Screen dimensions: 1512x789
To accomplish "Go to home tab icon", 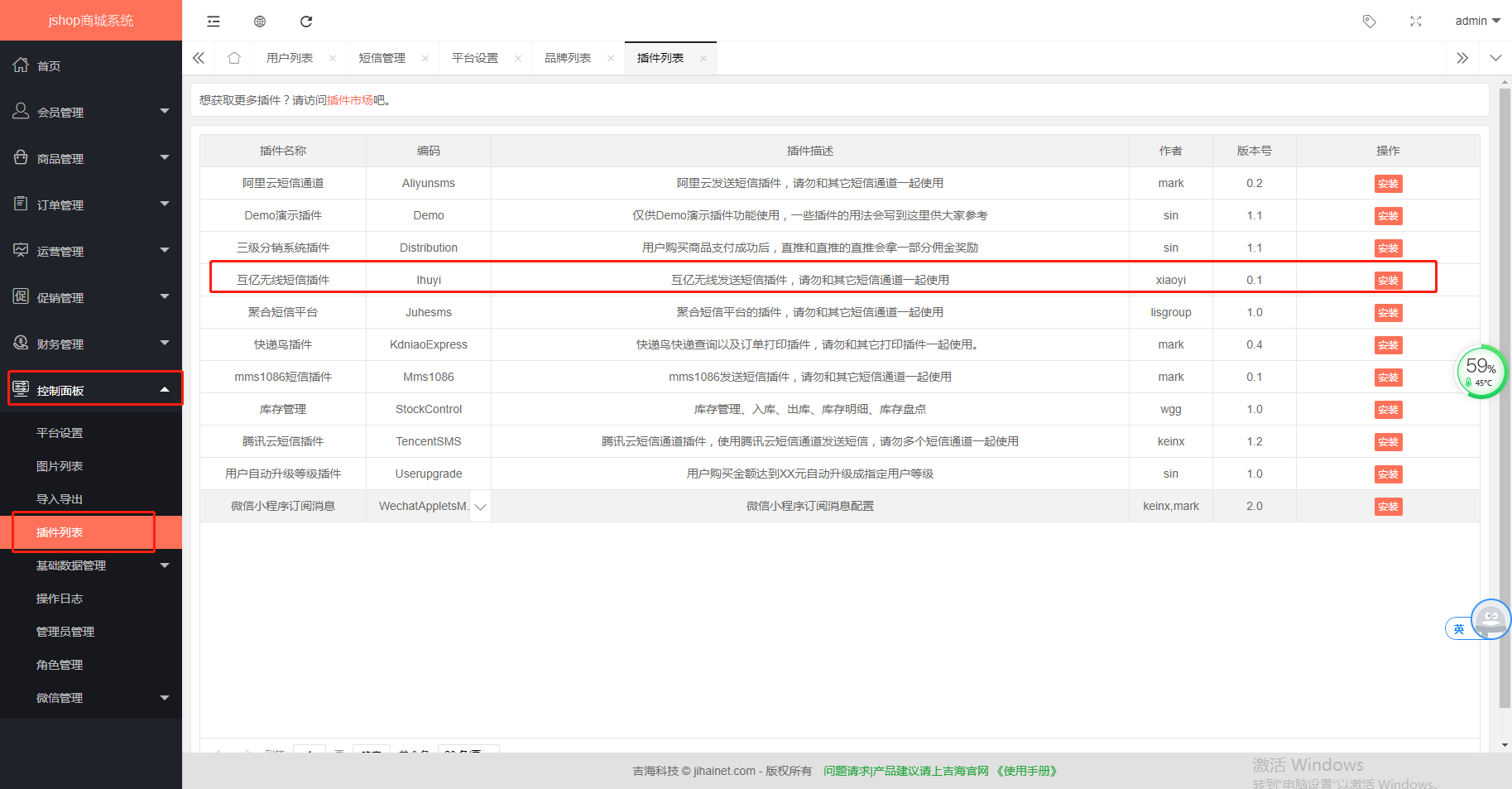I will point(234,58).
